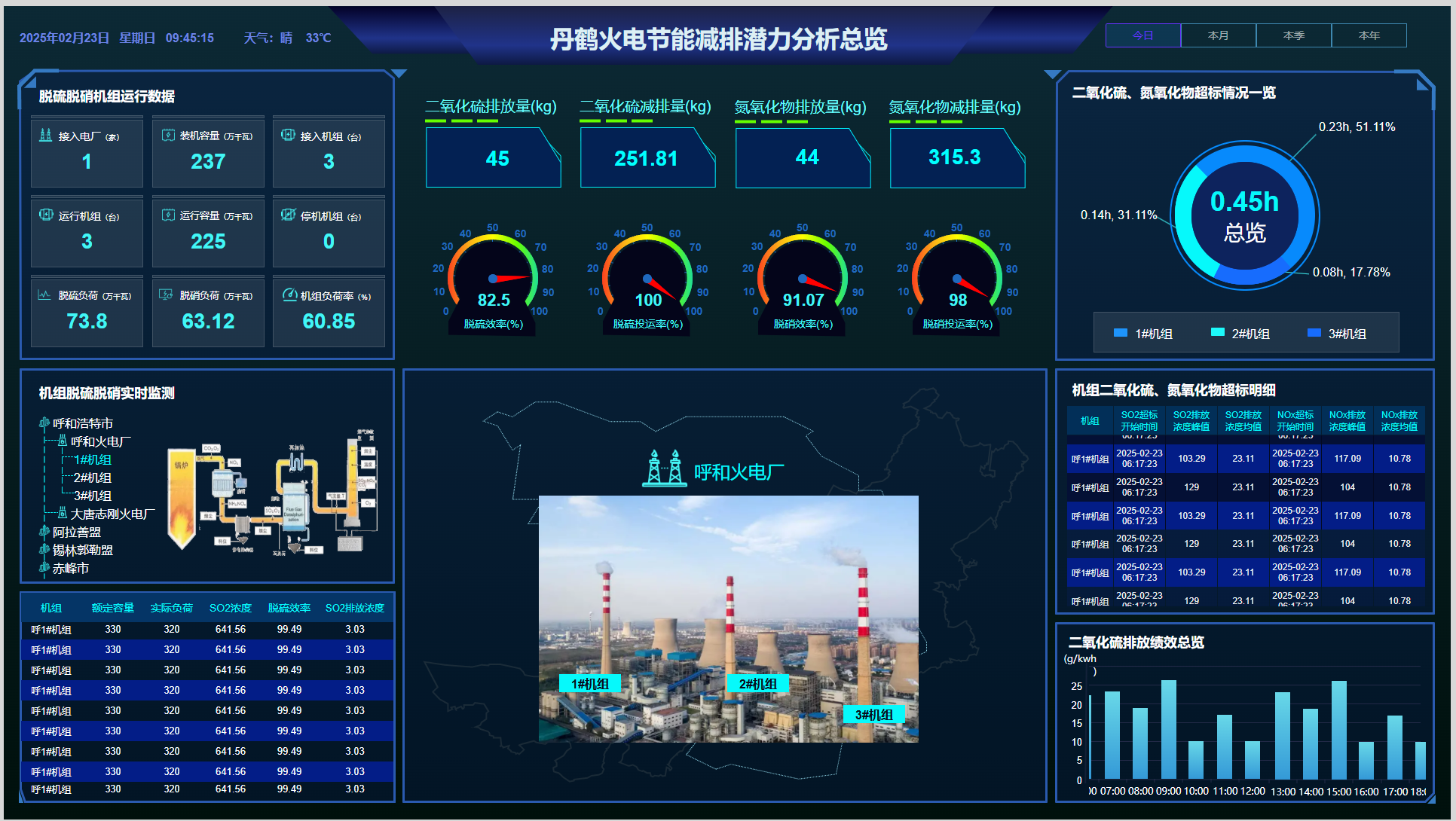Click the 3#机组 label on the plant photo
The height and width of the screenshot is (821, 1456).
(874, 715)
